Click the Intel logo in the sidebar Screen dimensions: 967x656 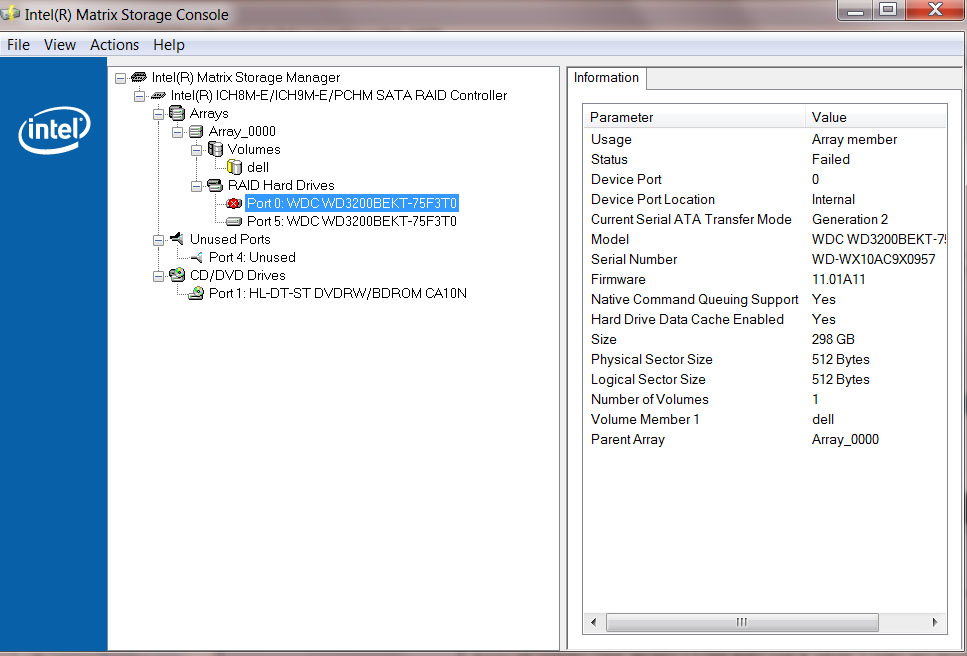click(x=54, y=129)
